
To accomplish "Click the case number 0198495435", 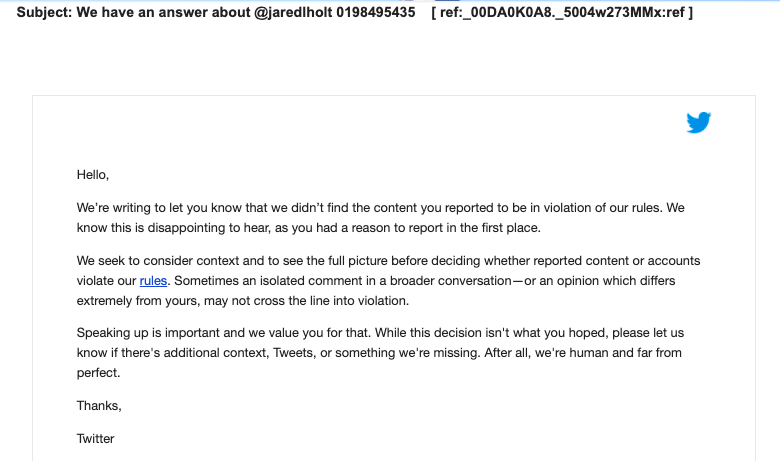I will point(376,12).
